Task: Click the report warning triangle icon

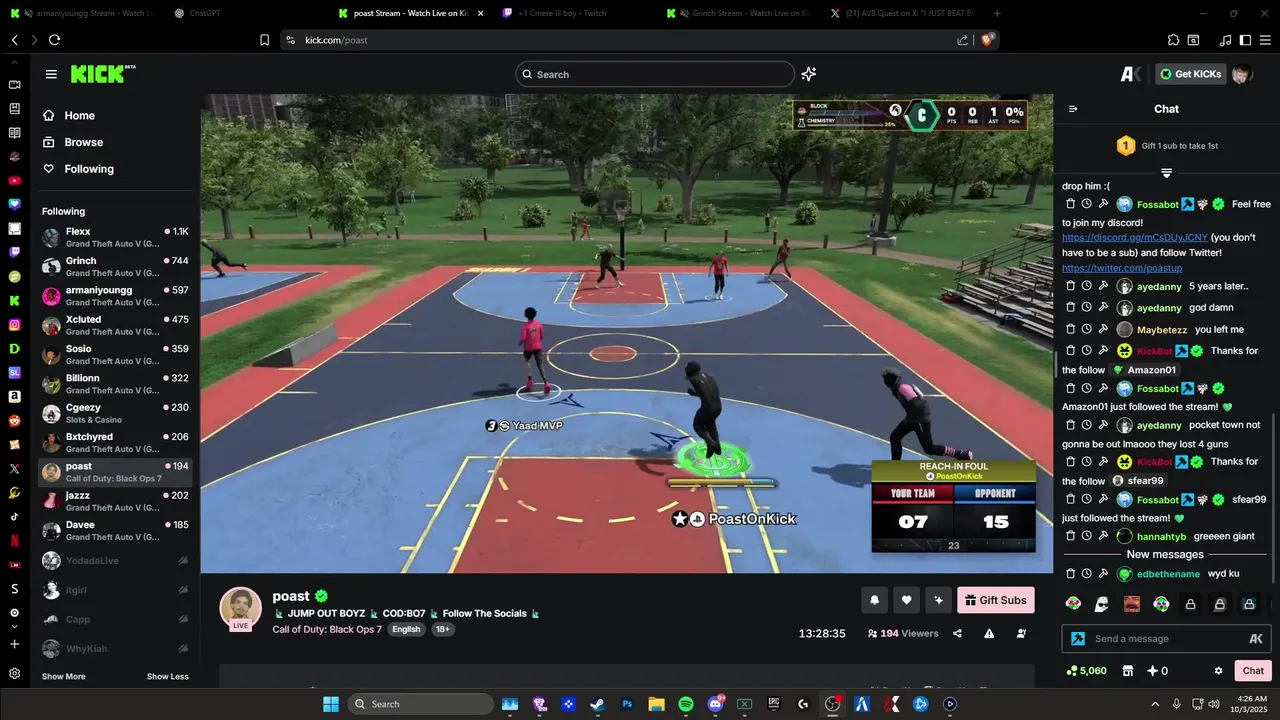Action: click(x=989, y=633)
